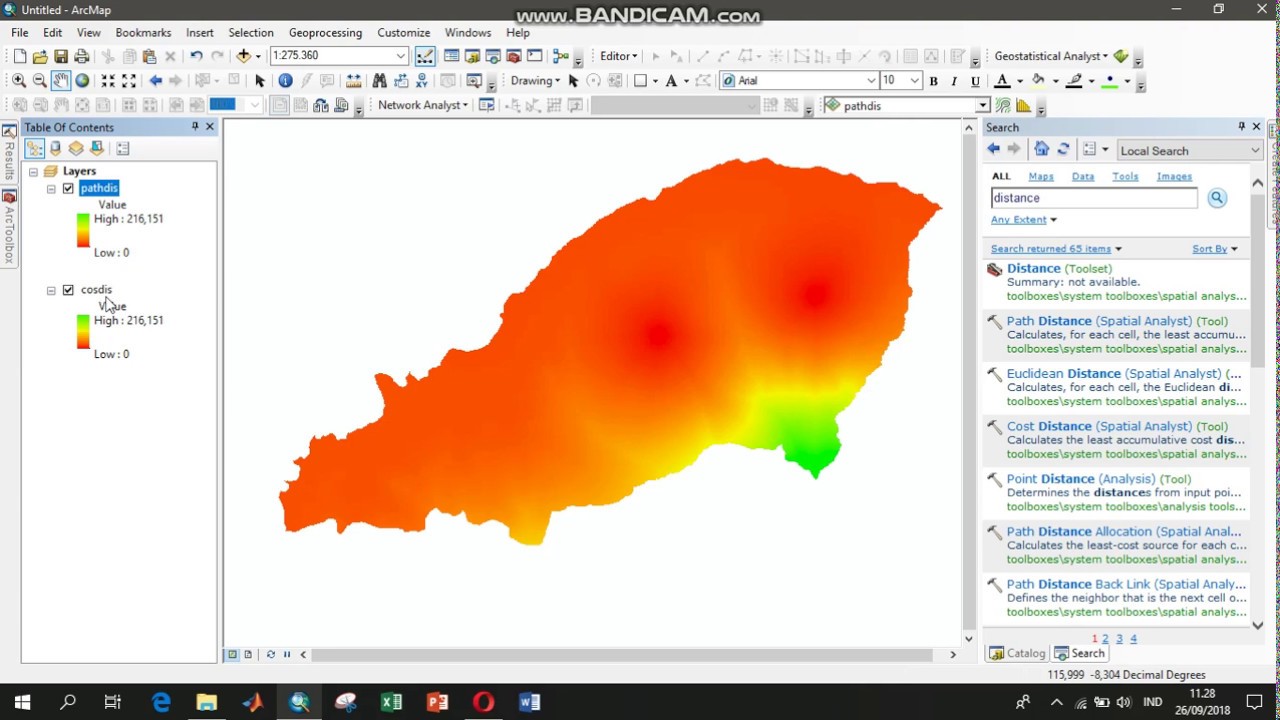Image resolution: width=1280 pixels, height=720 pixels.
Task: Toggle italic text formatting
Action: (954, 81)
